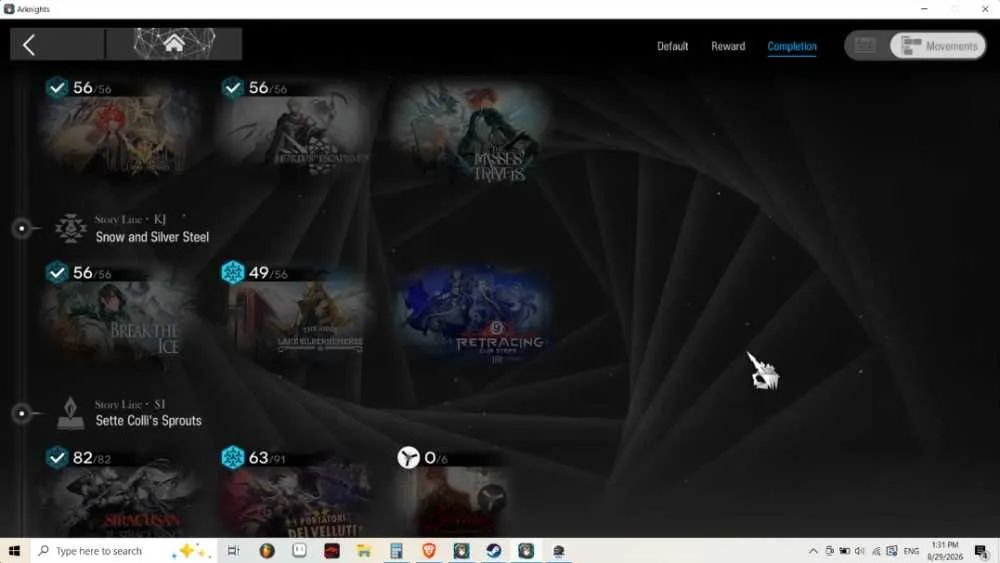Click the snowflake badge next to 49/56
Screen dimensions: 1000x563
[x=233, y=272]
